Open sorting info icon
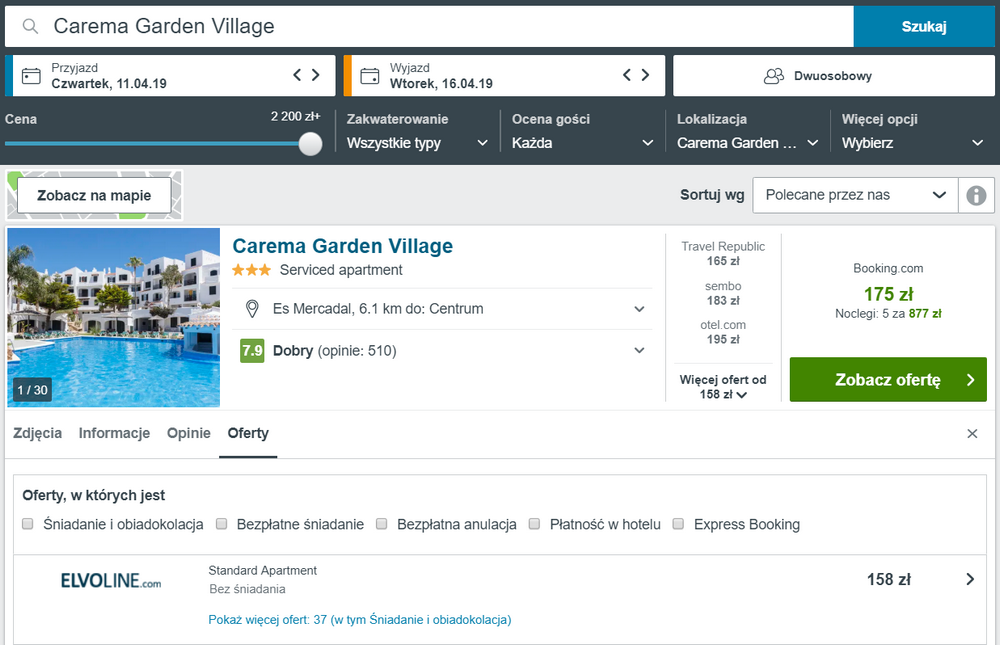 tap(976, 195)
